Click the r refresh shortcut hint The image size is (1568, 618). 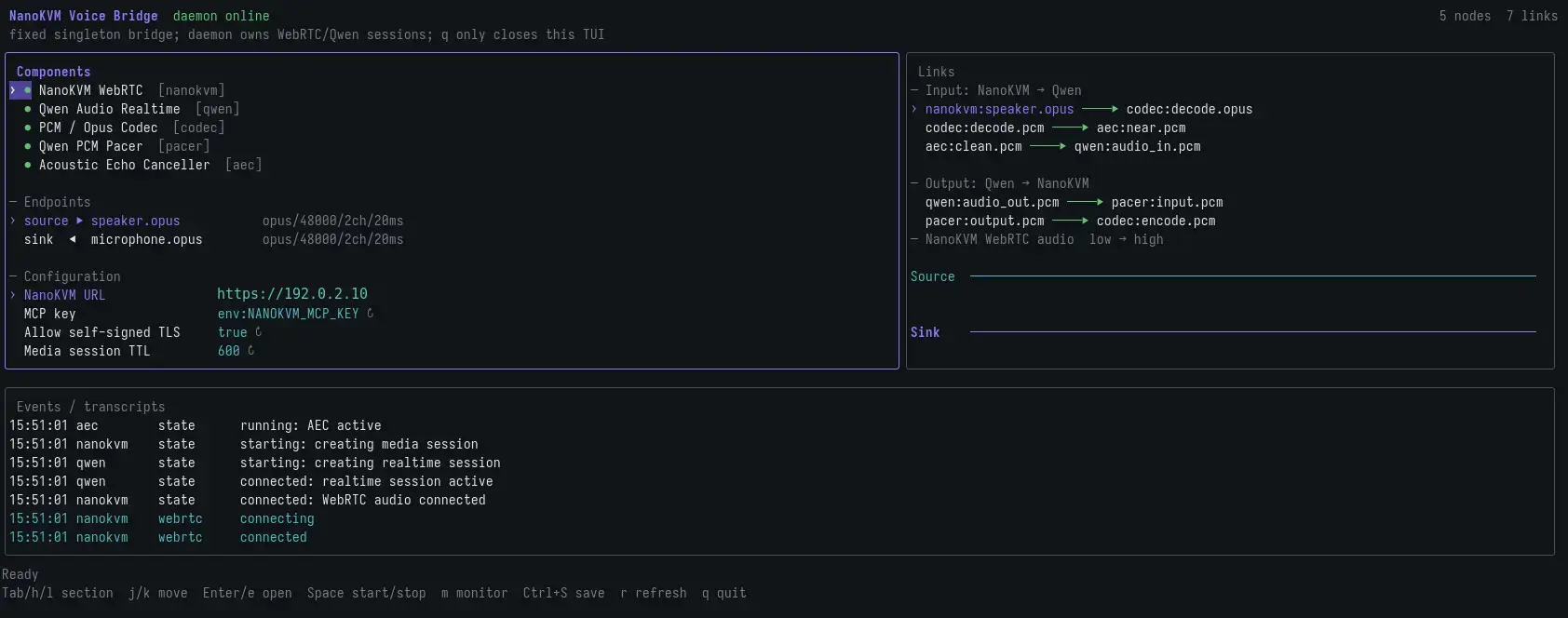tap(654, 593)
